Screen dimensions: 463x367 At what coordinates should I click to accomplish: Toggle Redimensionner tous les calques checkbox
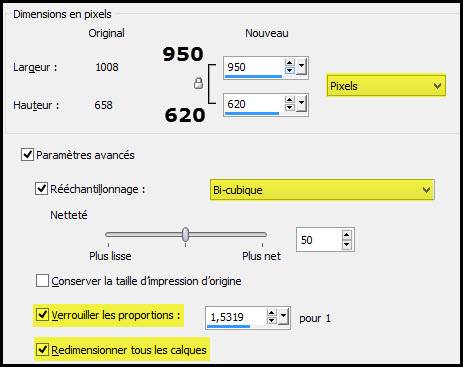coord(42,349)
